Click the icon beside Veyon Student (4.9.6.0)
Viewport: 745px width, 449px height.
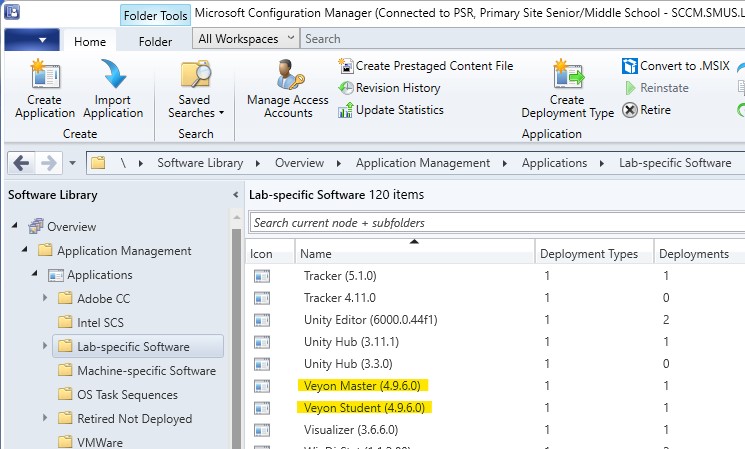coord(262,408)
